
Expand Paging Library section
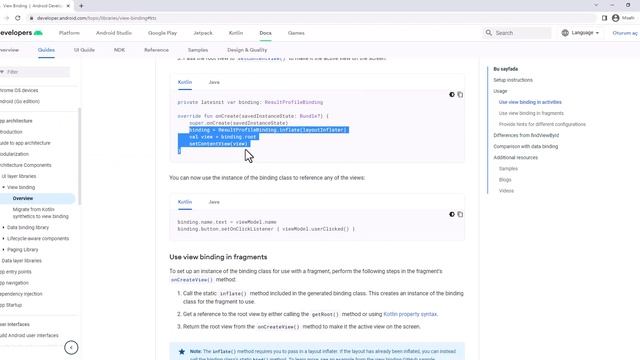click(x=3, y=249)
